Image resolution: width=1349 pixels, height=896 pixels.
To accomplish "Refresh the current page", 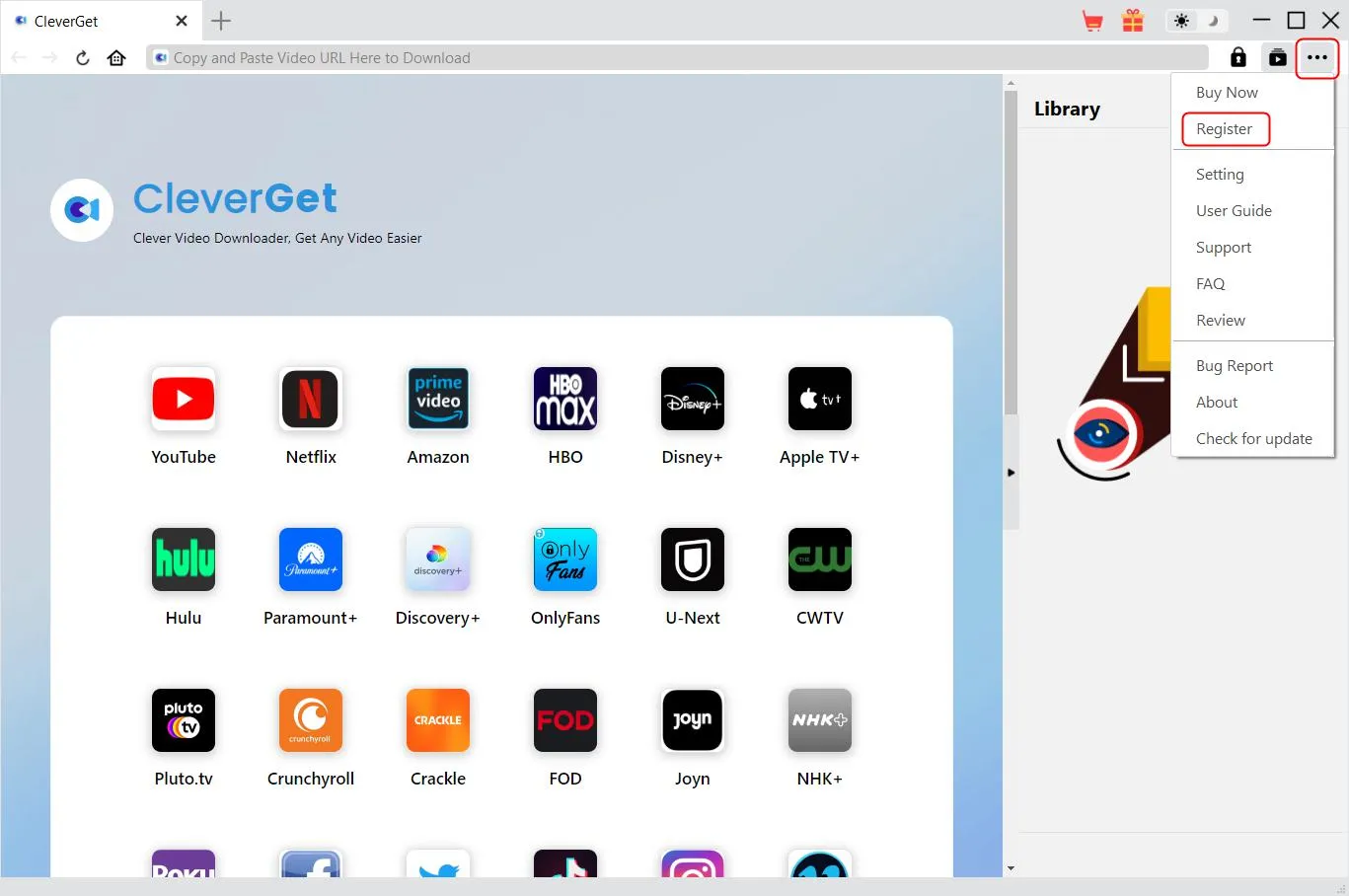I will tap(83, 58).
